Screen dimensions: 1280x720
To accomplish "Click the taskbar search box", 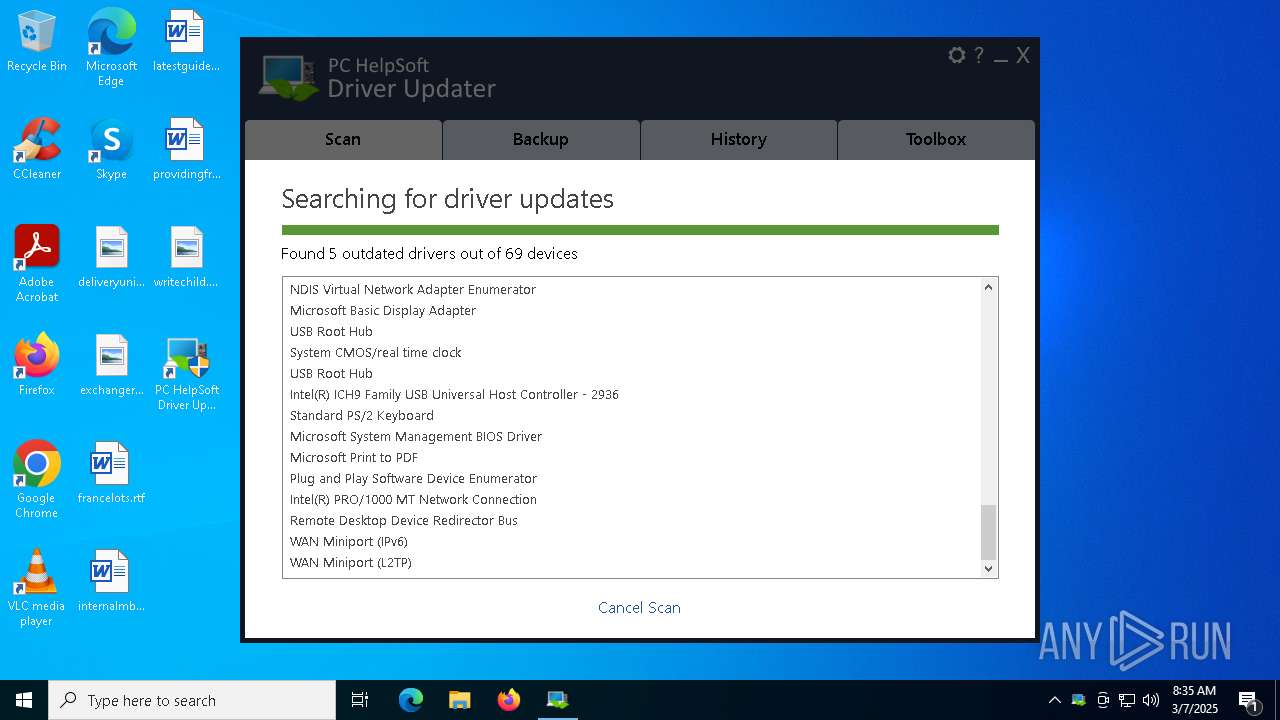I will click(x=192, y=700).
